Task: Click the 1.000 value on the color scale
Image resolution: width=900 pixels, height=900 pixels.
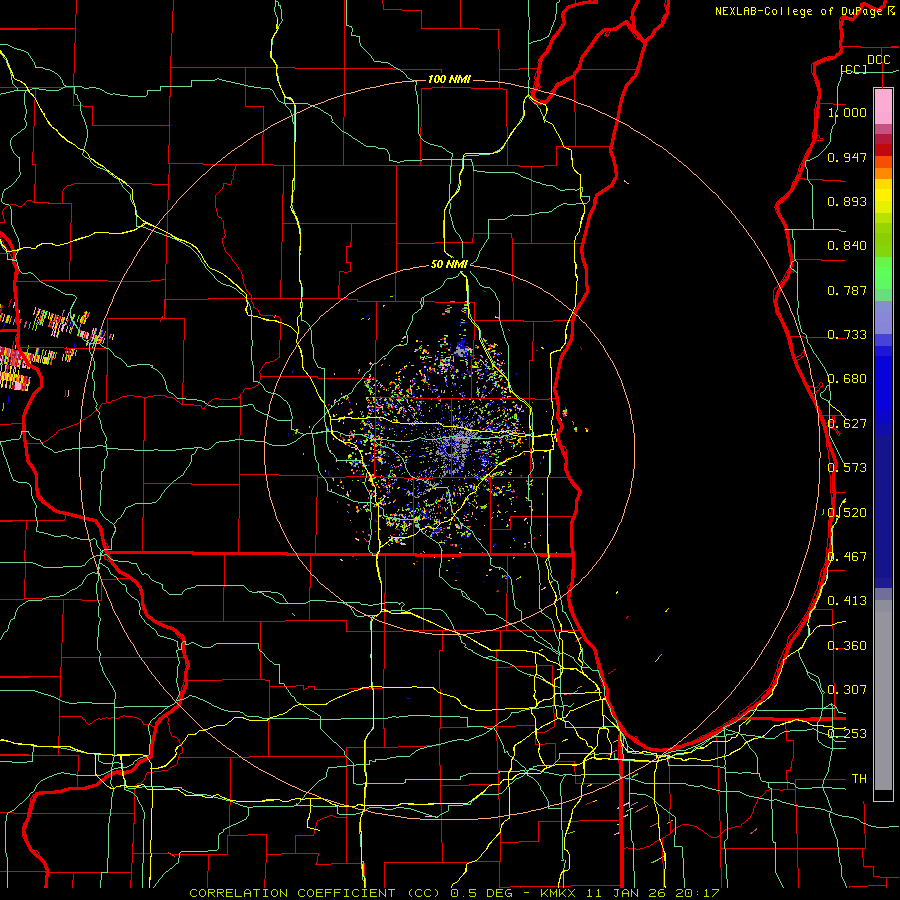Action: click(847, 113)
